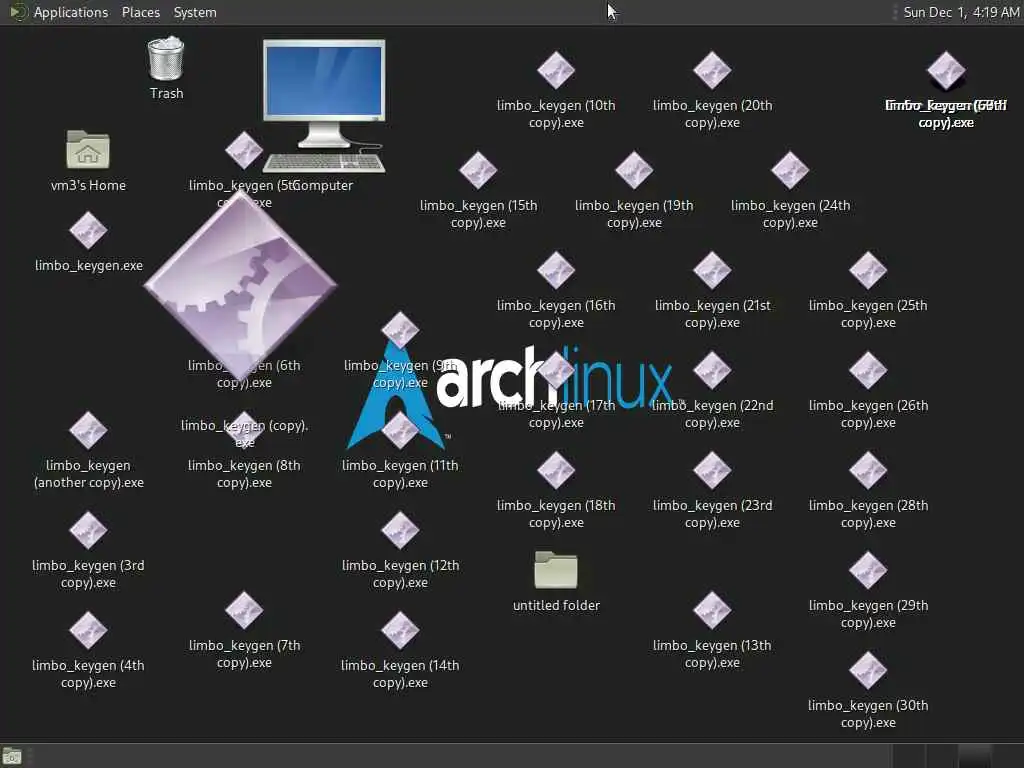Select the limbo_keygen.exe file icon
This screenshot has width=1024, height=768.
click(88, 231)
